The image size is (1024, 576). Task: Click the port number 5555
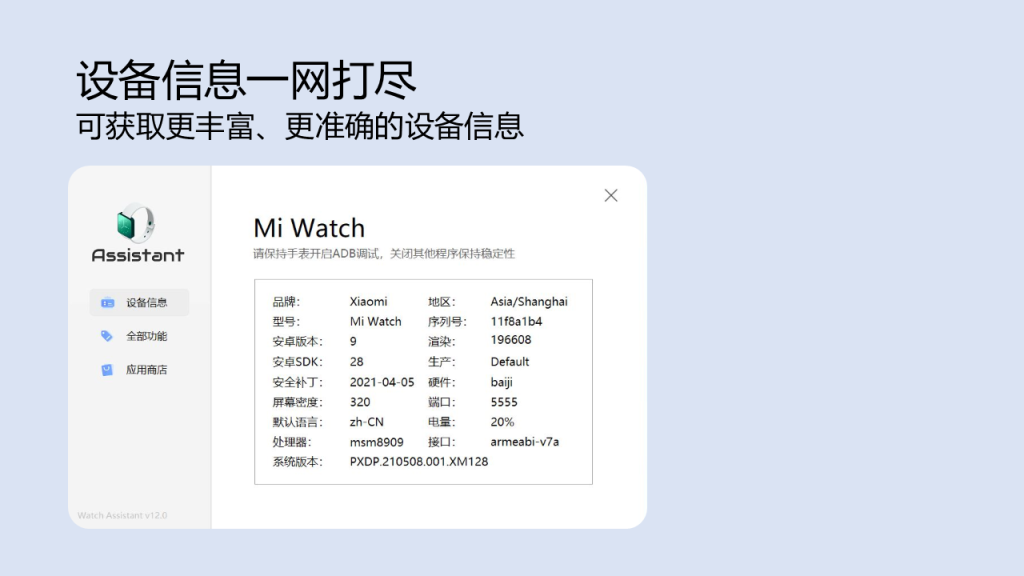point(504,402)
